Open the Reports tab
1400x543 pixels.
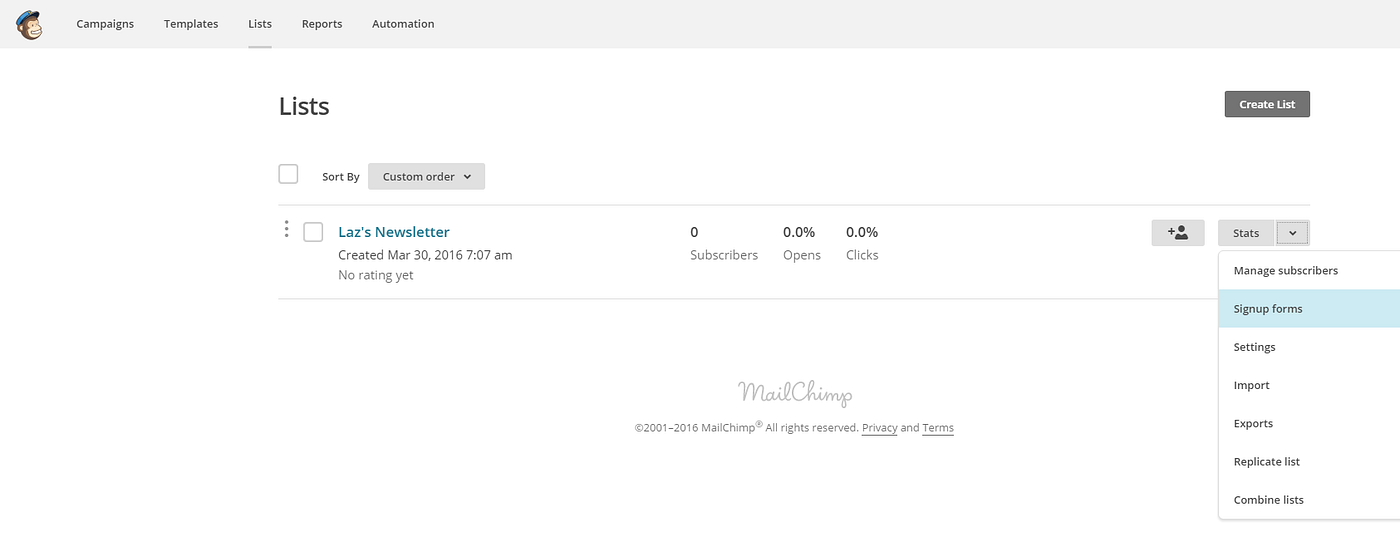(x=322, y=24)
